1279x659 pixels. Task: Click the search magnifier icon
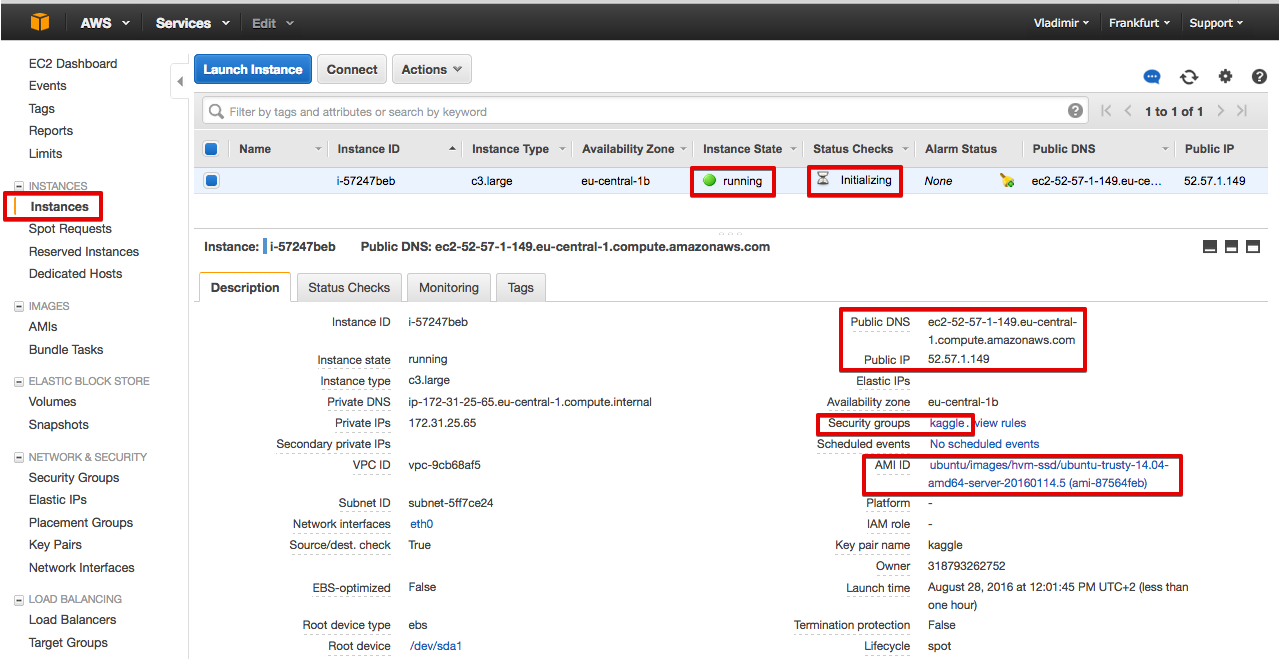(x=216, y=111)
